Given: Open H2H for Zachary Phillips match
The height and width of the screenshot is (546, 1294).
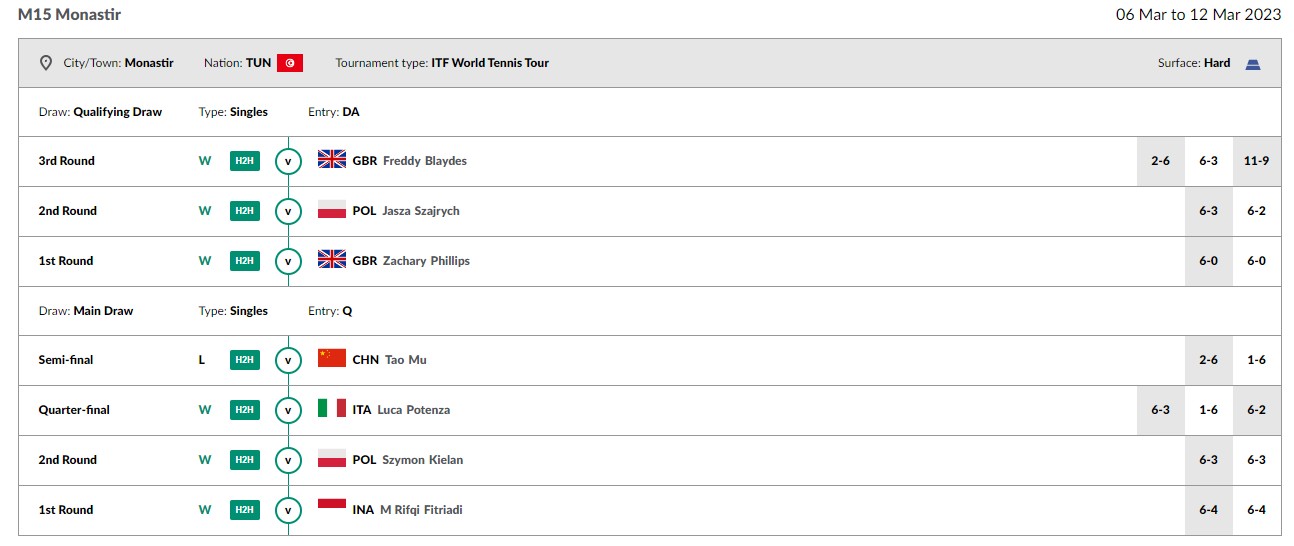Looking at the screenshot, I should (x=245, y=261).
